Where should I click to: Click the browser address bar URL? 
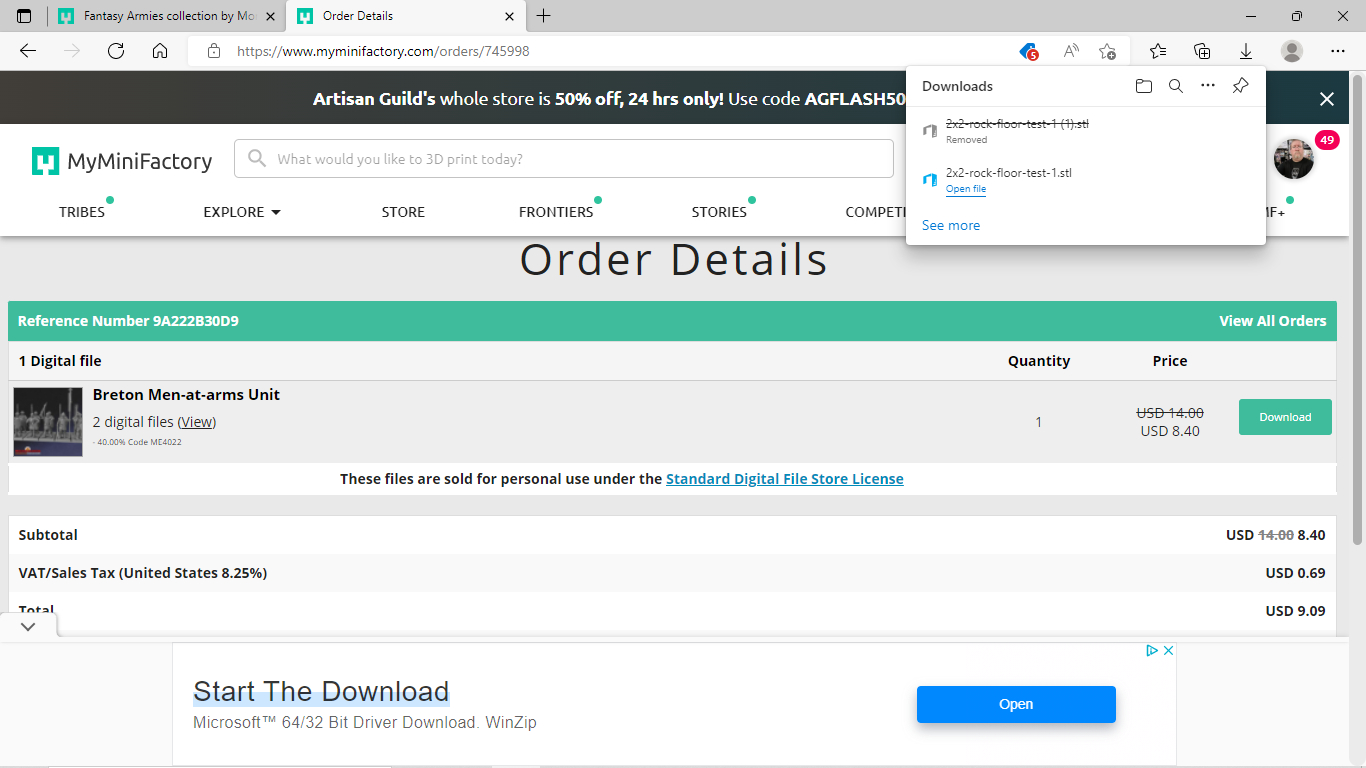click(383, 51)
